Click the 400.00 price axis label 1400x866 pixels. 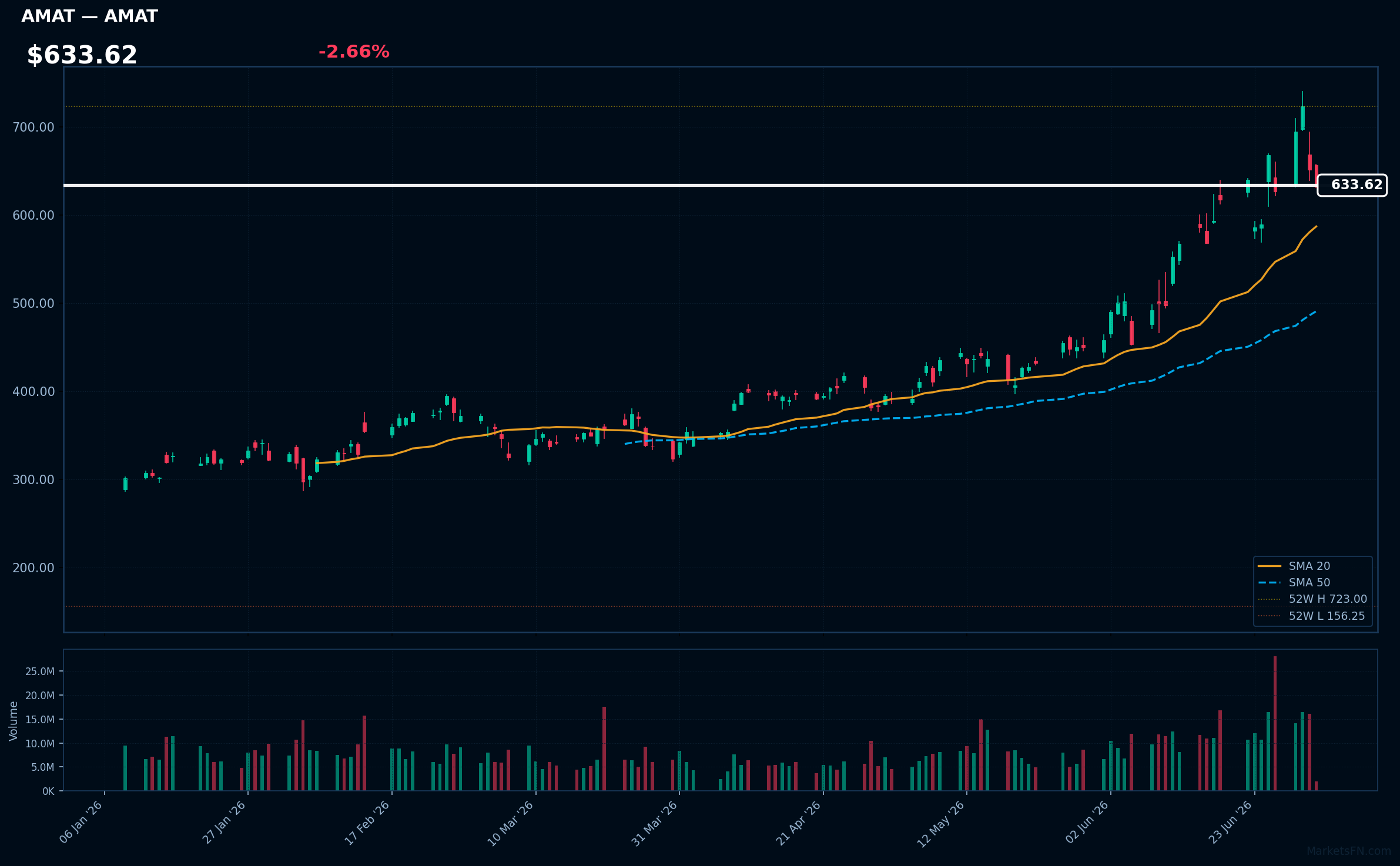coord(34,391)
